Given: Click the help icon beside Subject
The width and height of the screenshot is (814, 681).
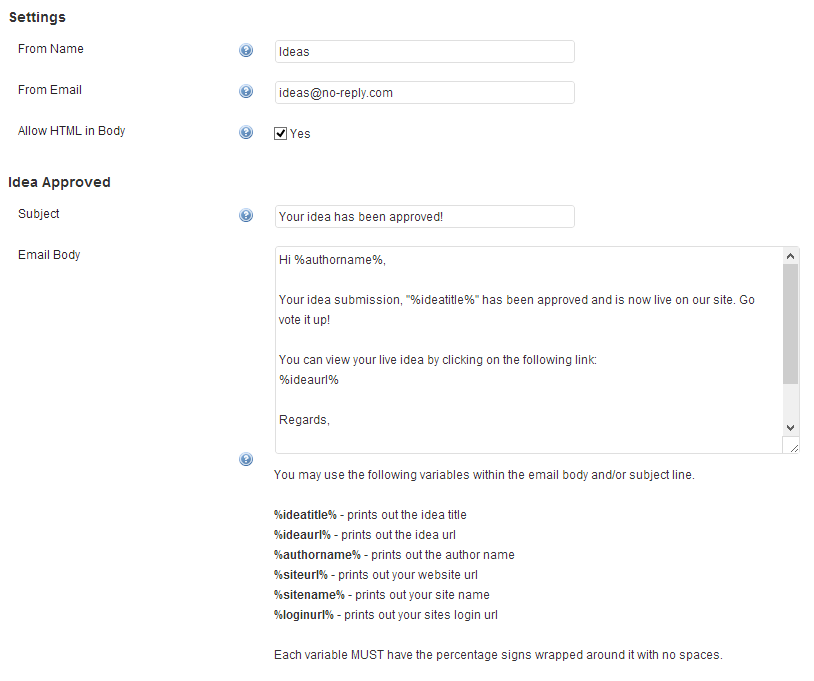Looking at the screenshot, I should pos(246,215).
